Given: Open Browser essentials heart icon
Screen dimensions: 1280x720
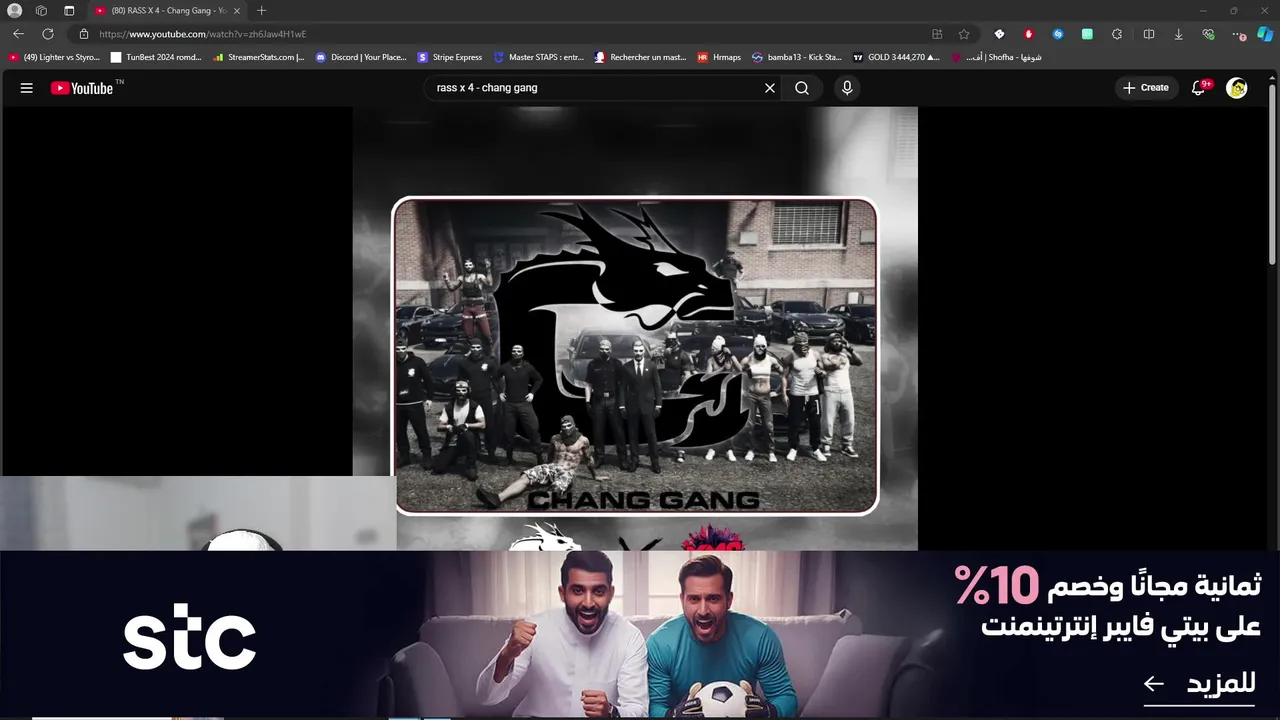Looking at the screenshot, I should tap(1208, 34).
